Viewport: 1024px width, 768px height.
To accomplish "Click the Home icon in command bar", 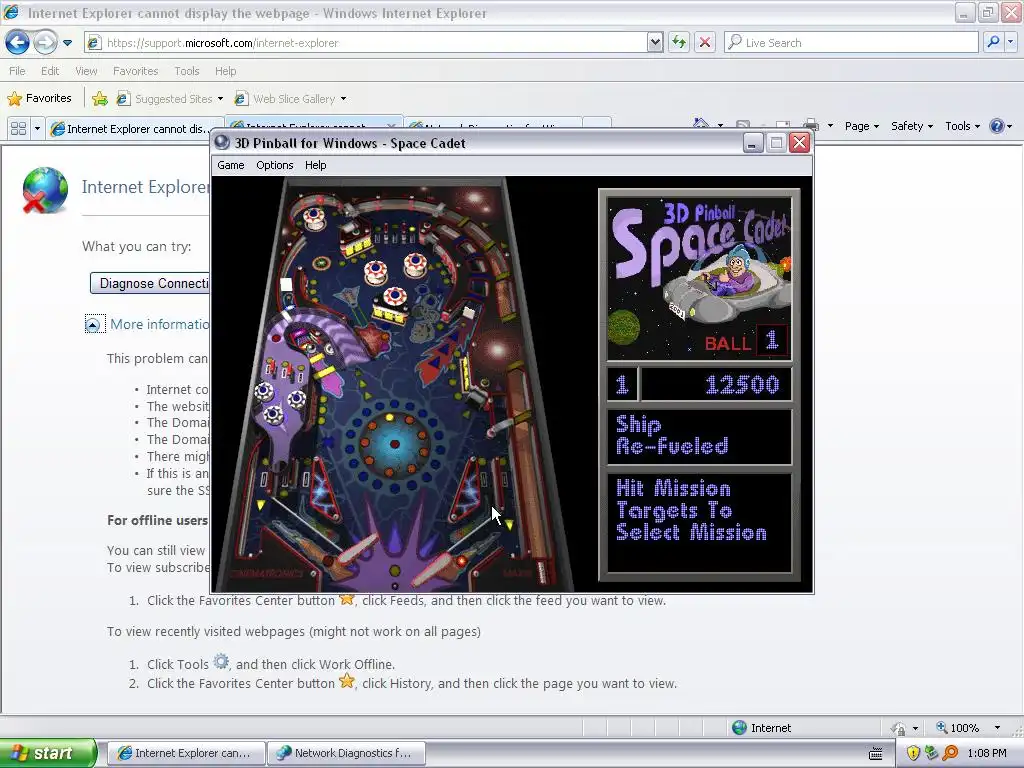I will 701,123.
